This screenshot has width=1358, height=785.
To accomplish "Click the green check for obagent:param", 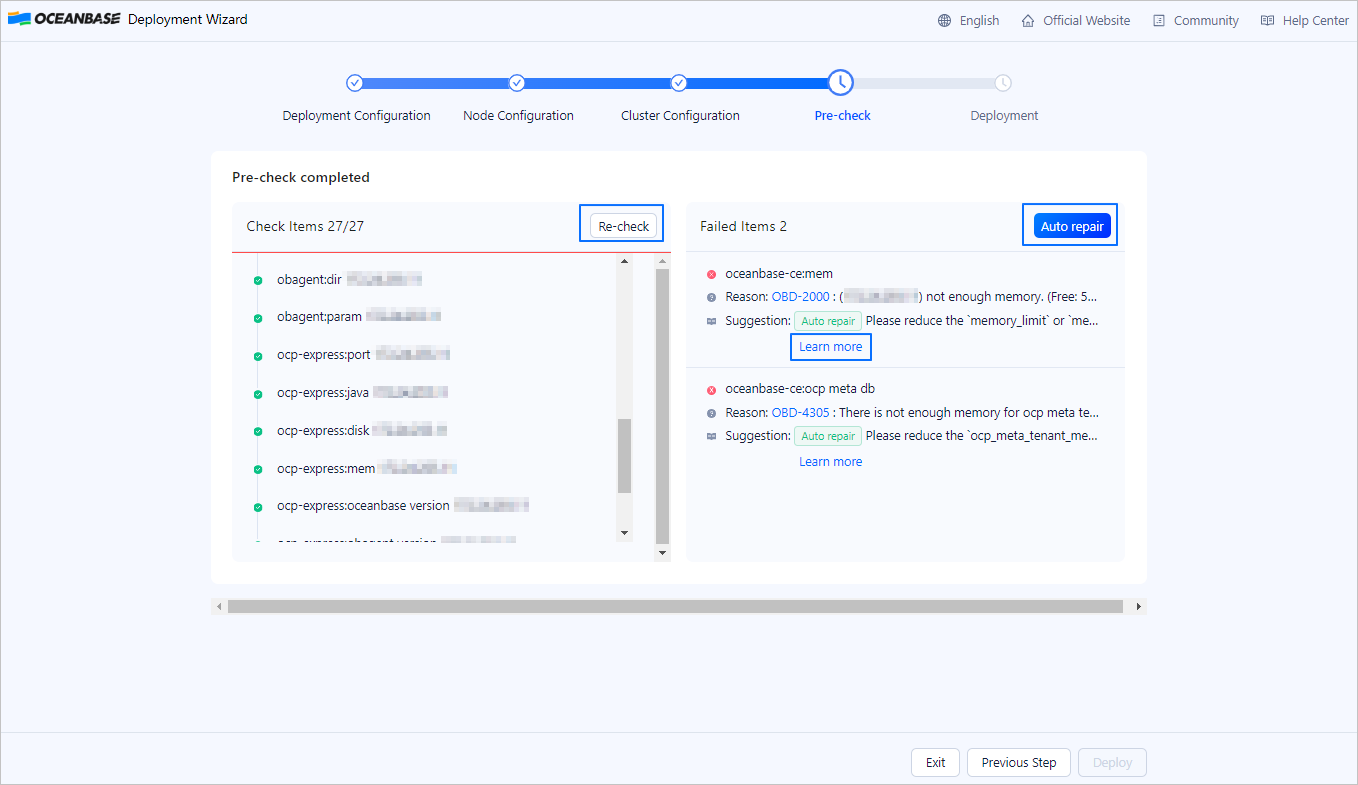I will (x=258, y=318).
